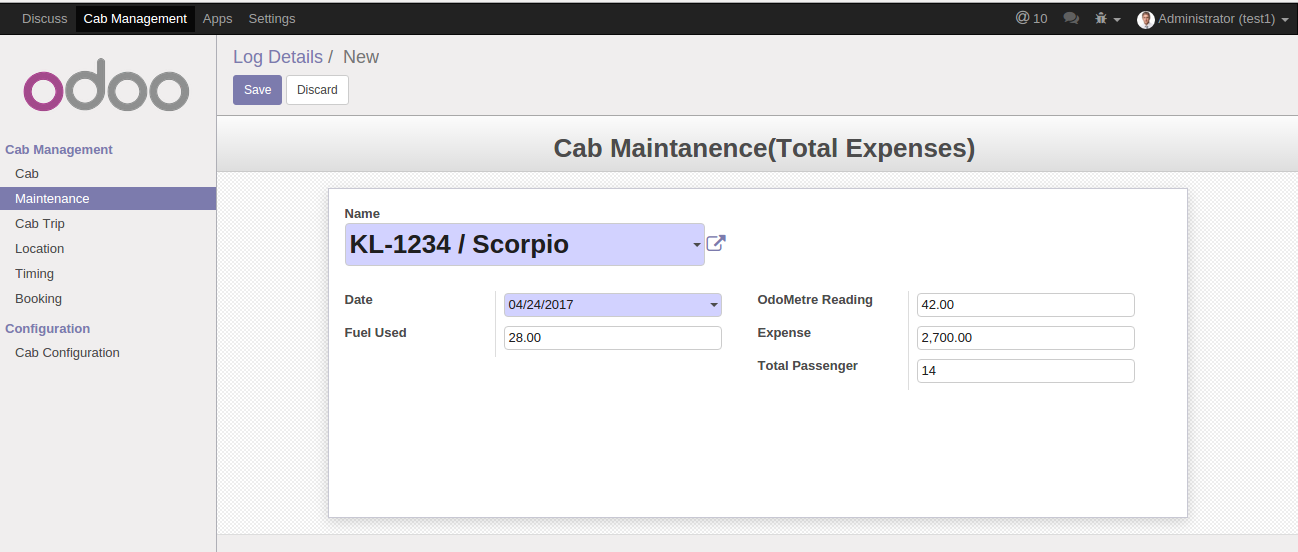1298x552 pixels.
Task: Focus the Expense input field
Action: (1025, 338)
